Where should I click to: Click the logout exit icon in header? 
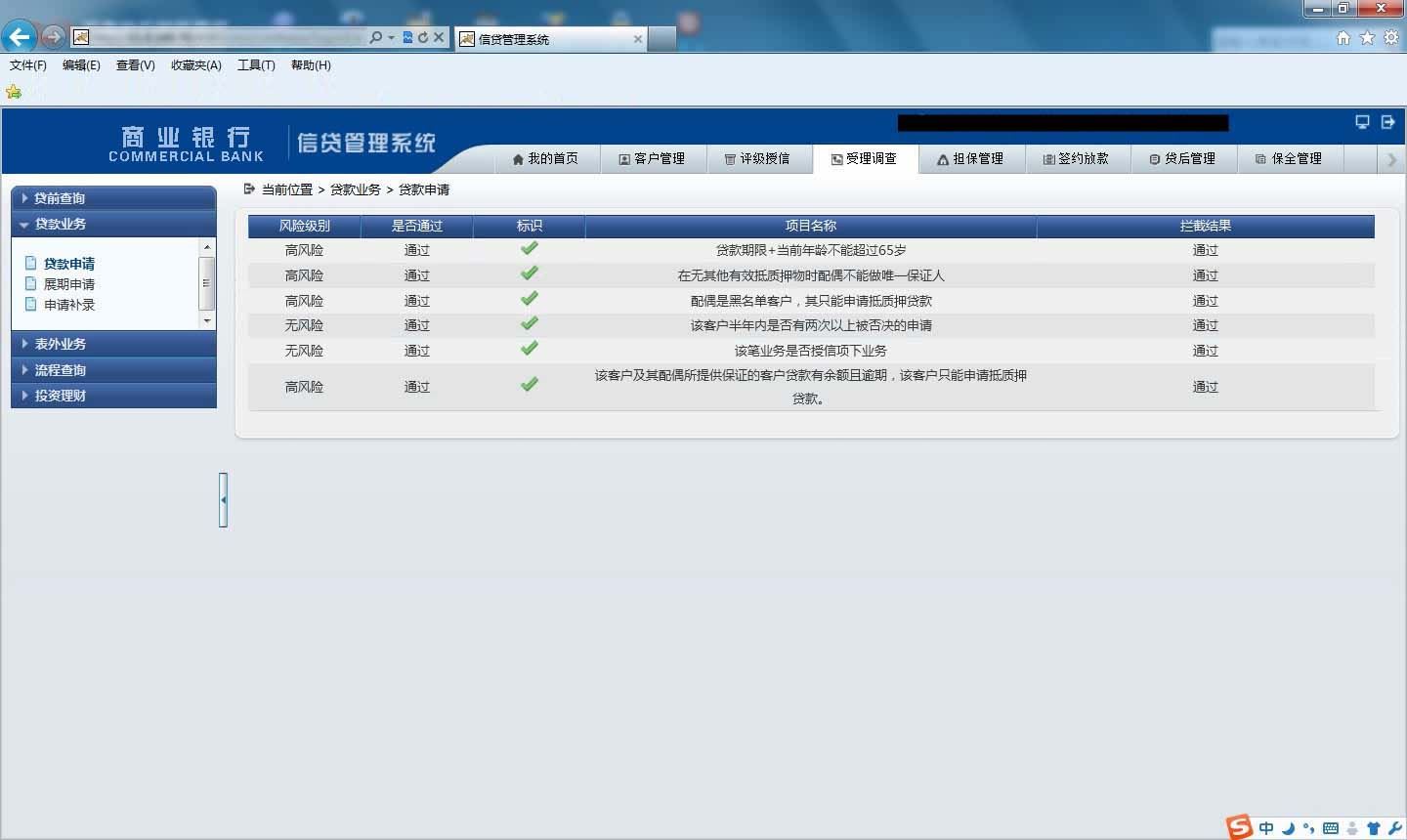click(1387, 122)
